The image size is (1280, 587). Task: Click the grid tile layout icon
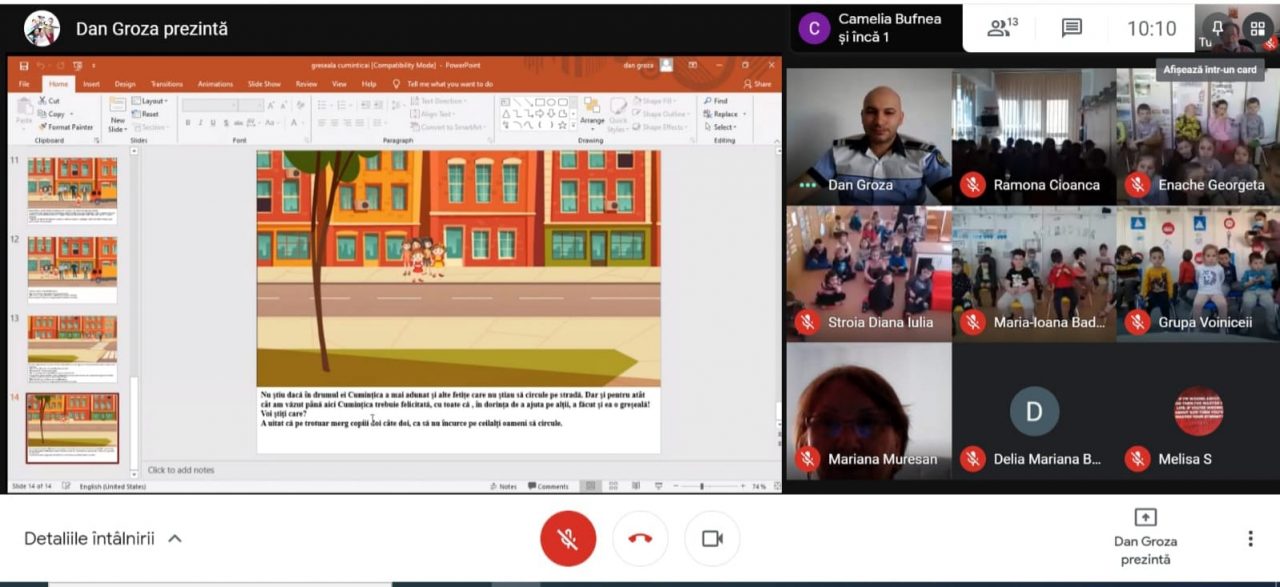coord(1256,29)
